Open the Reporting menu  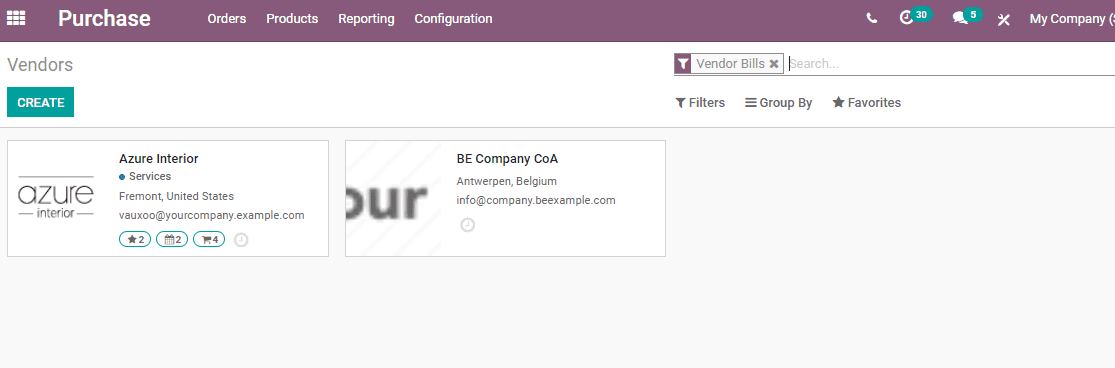[366, 19]
